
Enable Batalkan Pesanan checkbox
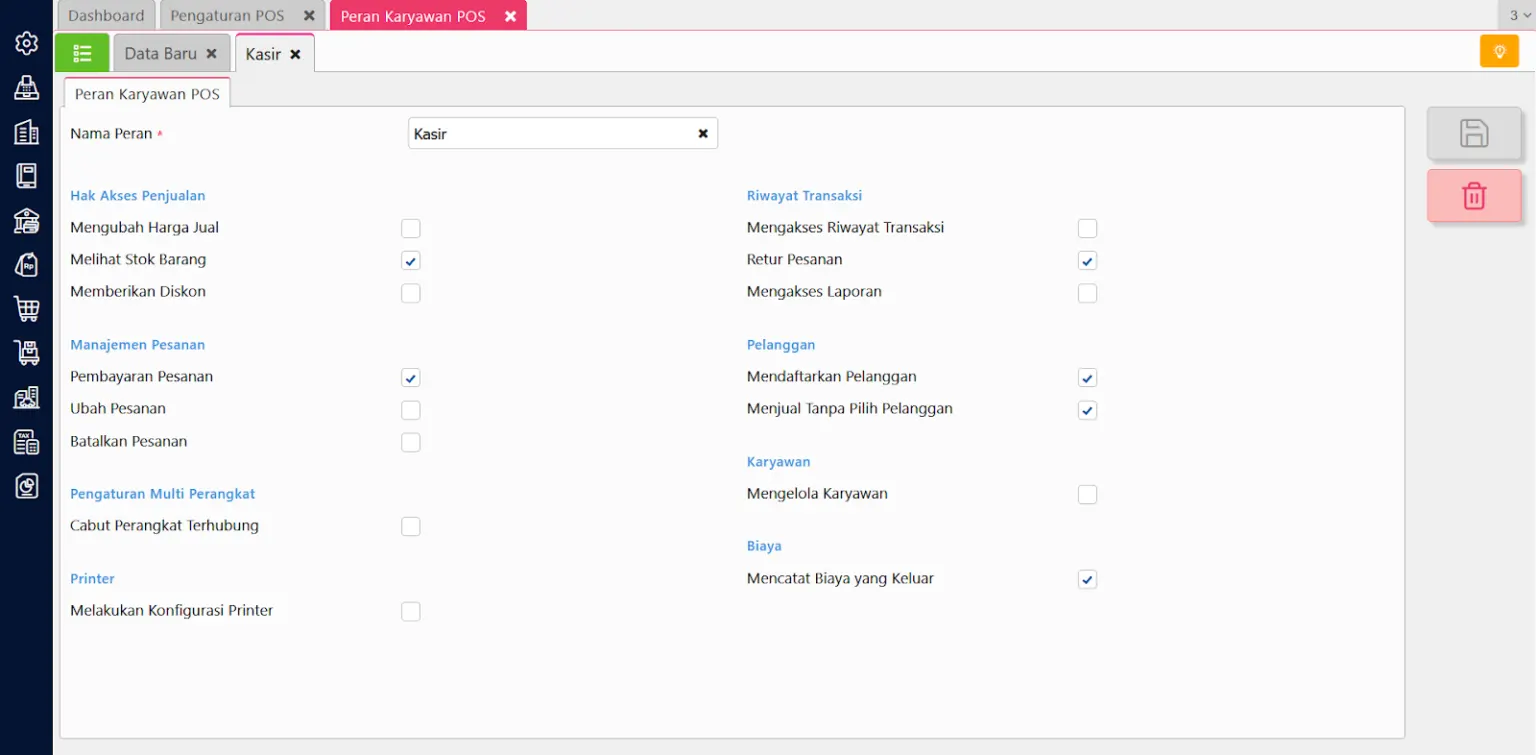[x=411, y=442]
